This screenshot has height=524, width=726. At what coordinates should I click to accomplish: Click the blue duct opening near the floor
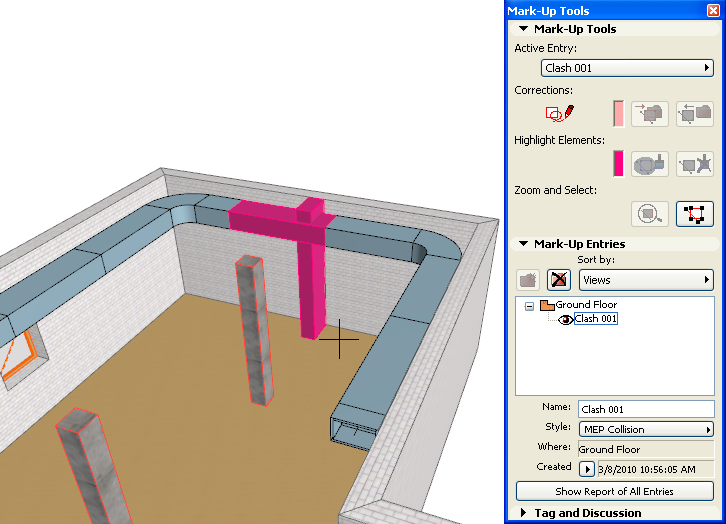tap(354, 433)
